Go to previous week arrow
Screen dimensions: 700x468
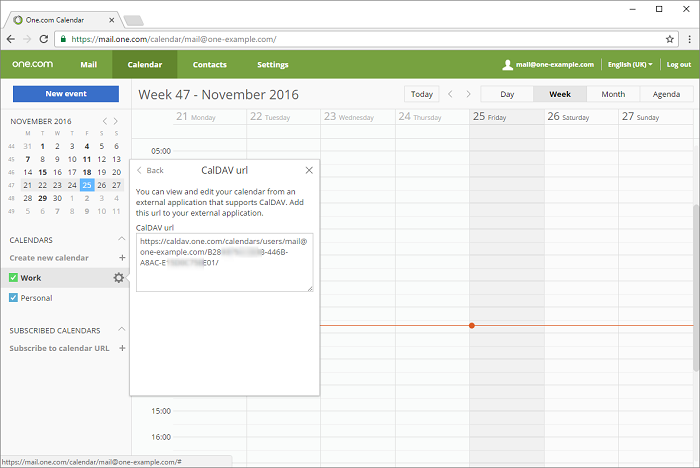450,94
